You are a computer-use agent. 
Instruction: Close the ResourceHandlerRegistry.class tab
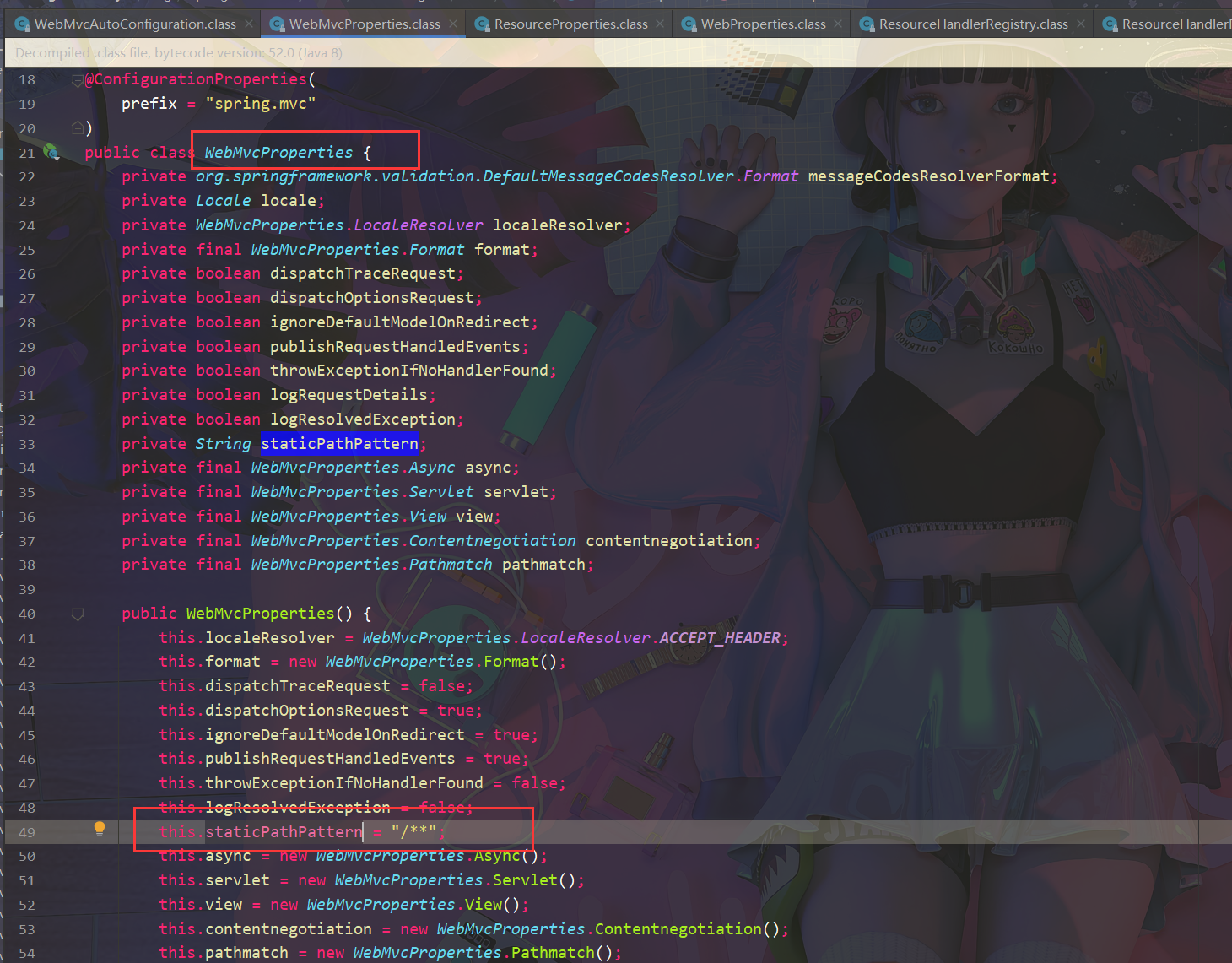1081,24
